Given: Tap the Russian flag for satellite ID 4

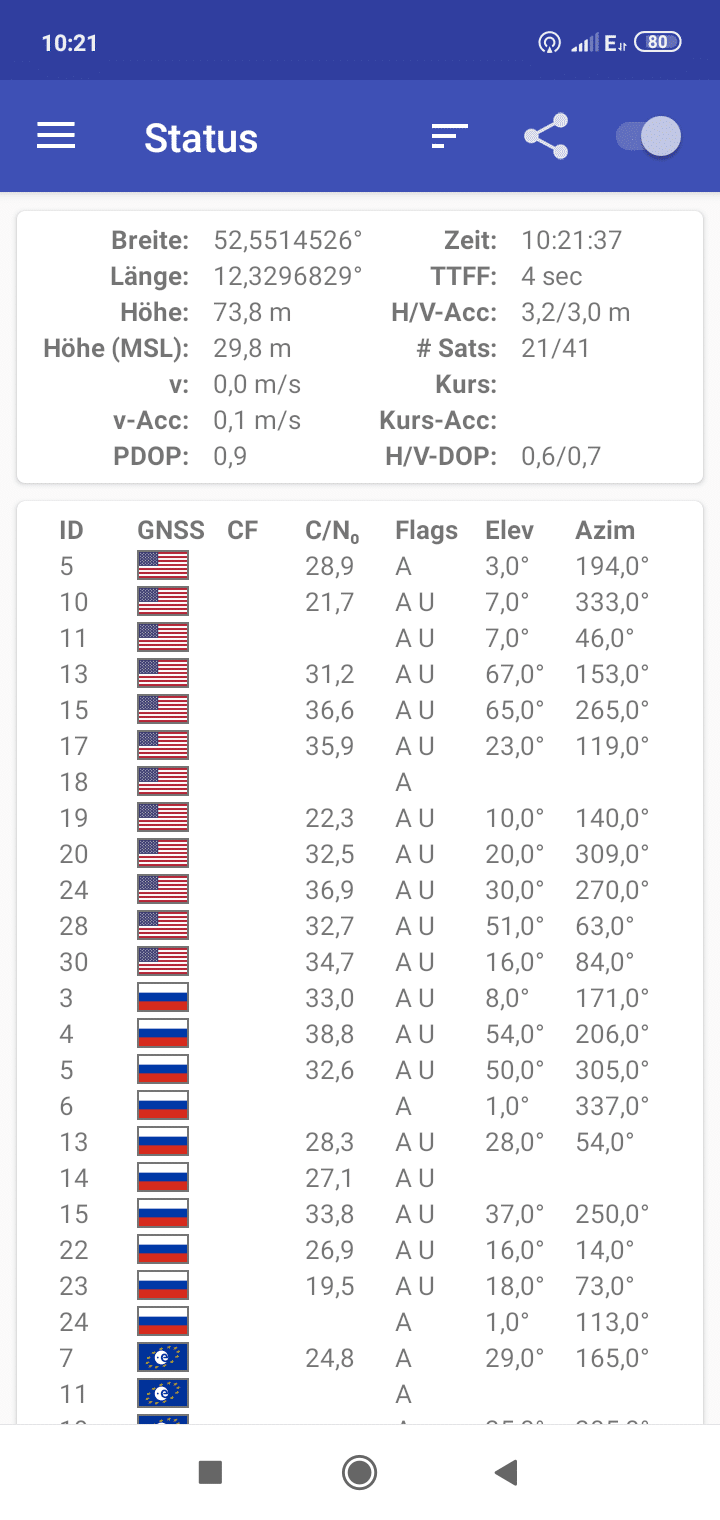Looking at the screenshot, I should tap(163, 1033).
